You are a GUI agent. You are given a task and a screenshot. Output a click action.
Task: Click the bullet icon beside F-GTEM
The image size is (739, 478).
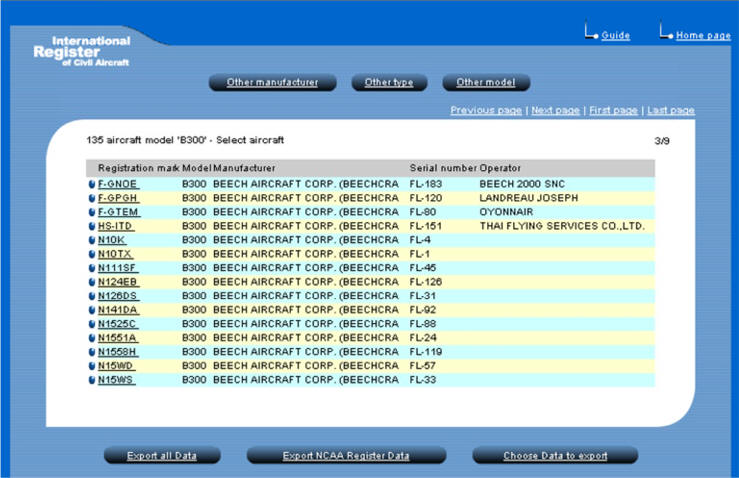coord(92,212)
